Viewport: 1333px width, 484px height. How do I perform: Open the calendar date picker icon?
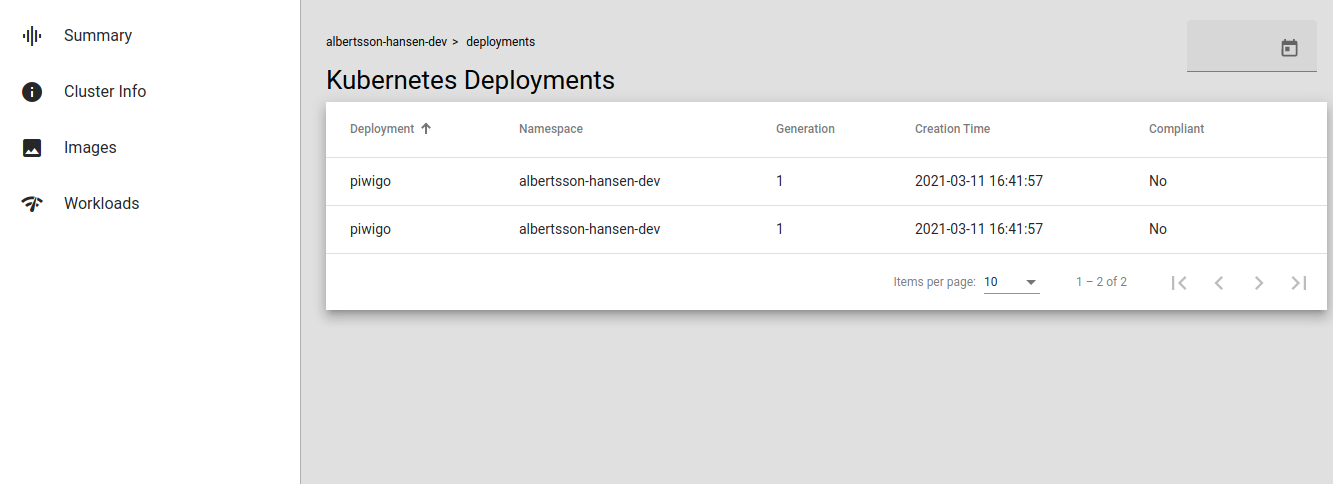(1289, 48)
